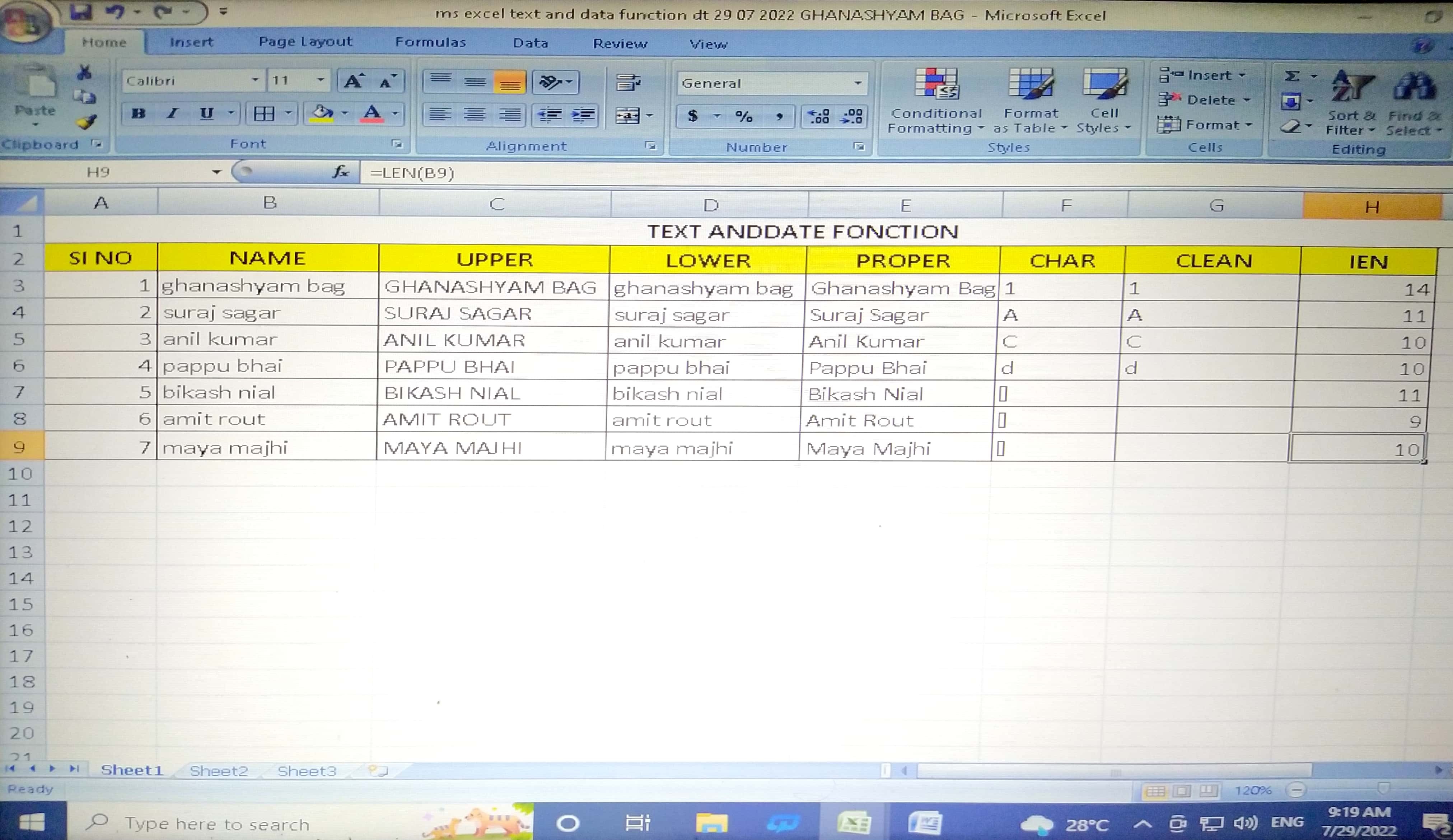1453x840 pixels.
Task: Toggle Center horizontal alignment
Action: coord(475,115)
